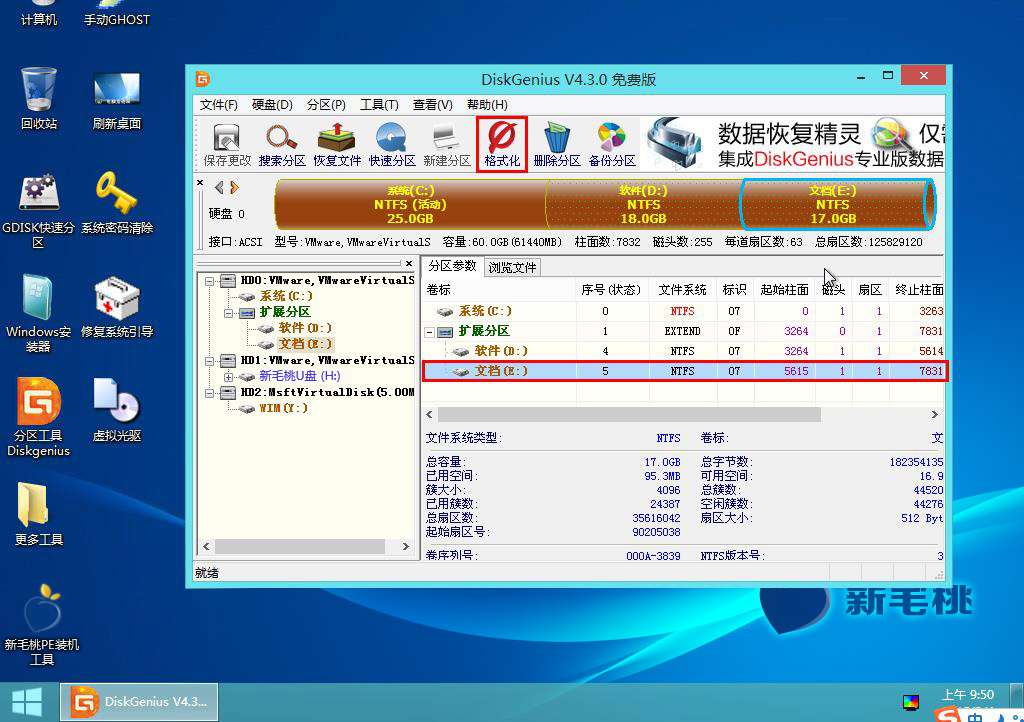Image resolution: width=1024 pixels, height=722 pixels.
Task: Select 软件(D:) row in partition table
Action: pyautogui.click(x=684, y=351)
